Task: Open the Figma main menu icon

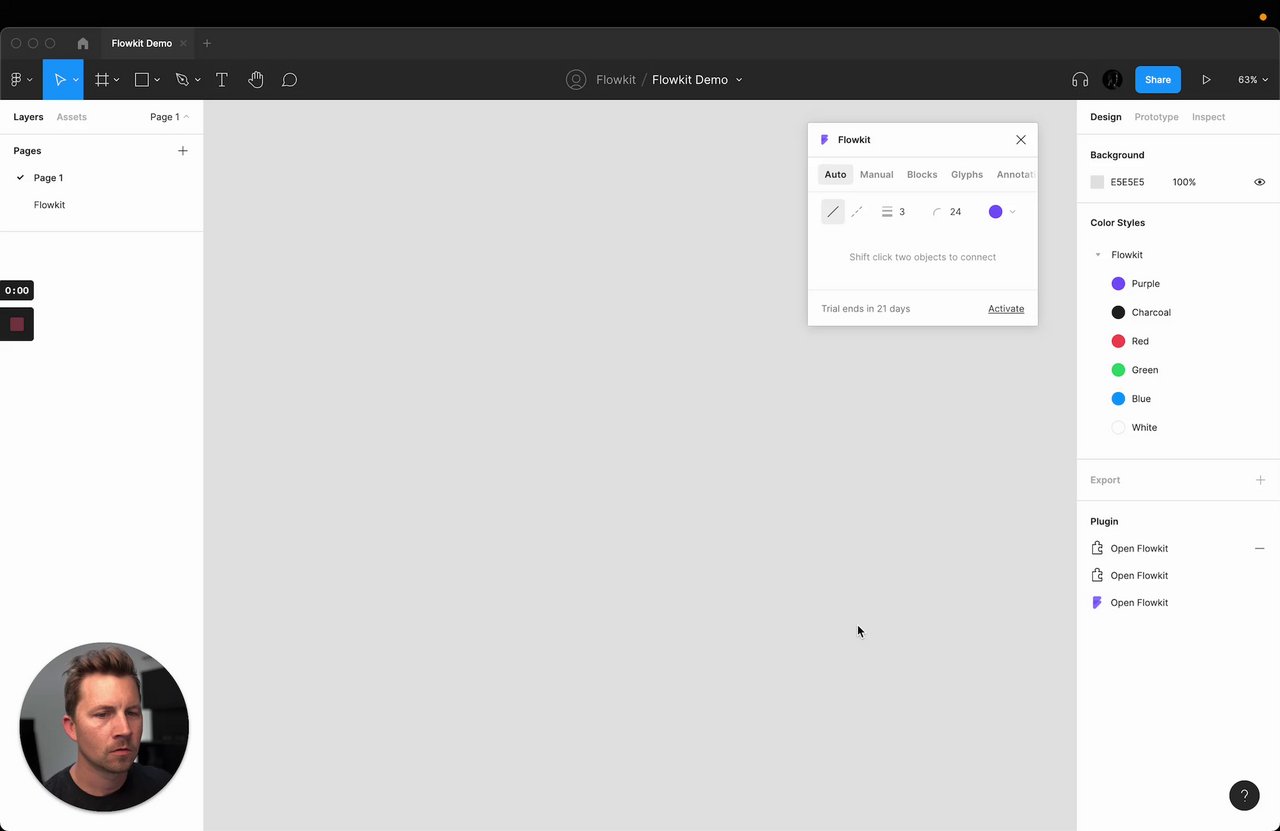Action: click(16, 80)
